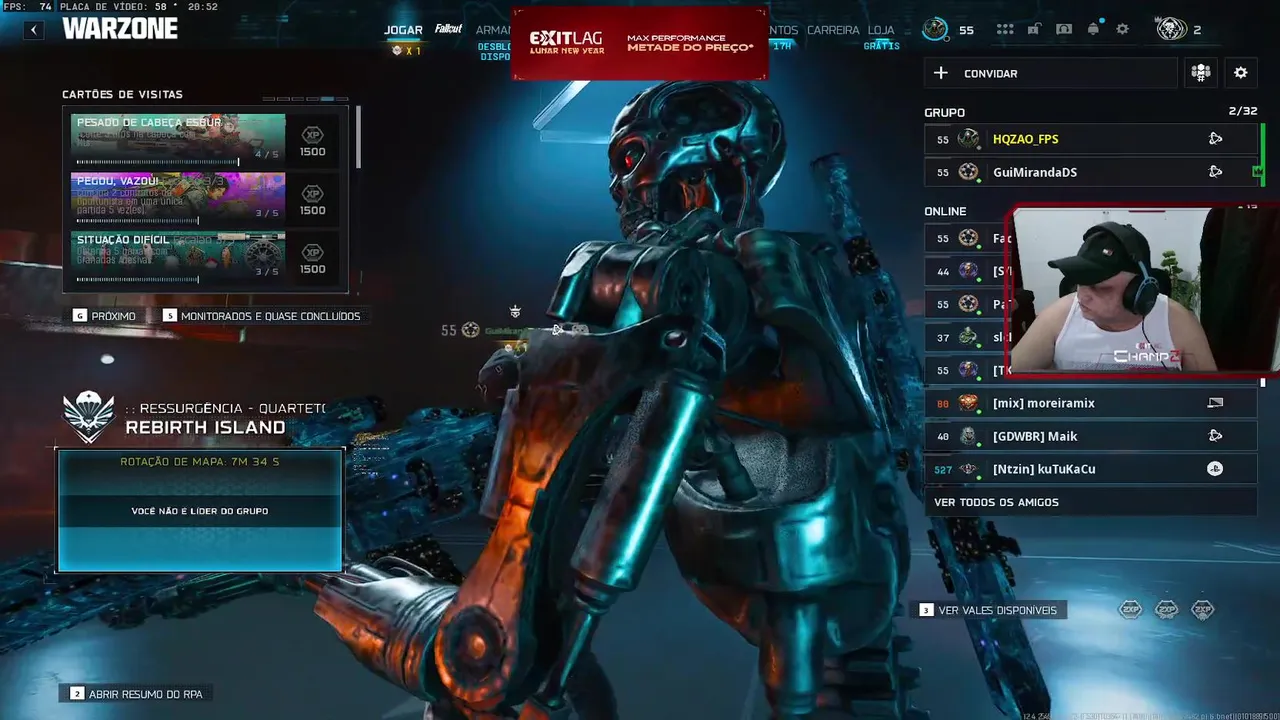Select friend [GDWBR] Maik
Screen dimensions: 1280x720
pos(1090,436)
